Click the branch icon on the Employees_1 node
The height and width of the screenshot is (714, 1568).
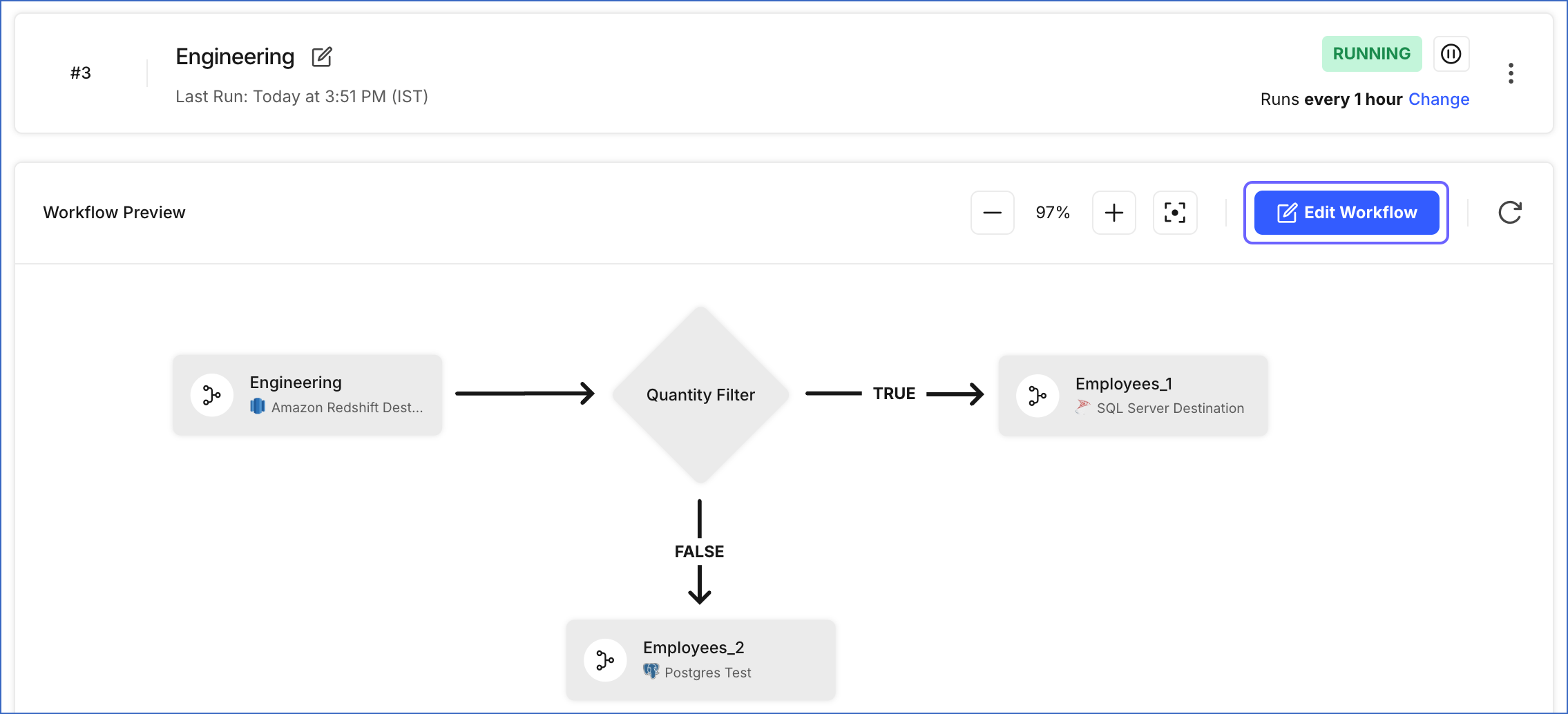coord(1037,395)
